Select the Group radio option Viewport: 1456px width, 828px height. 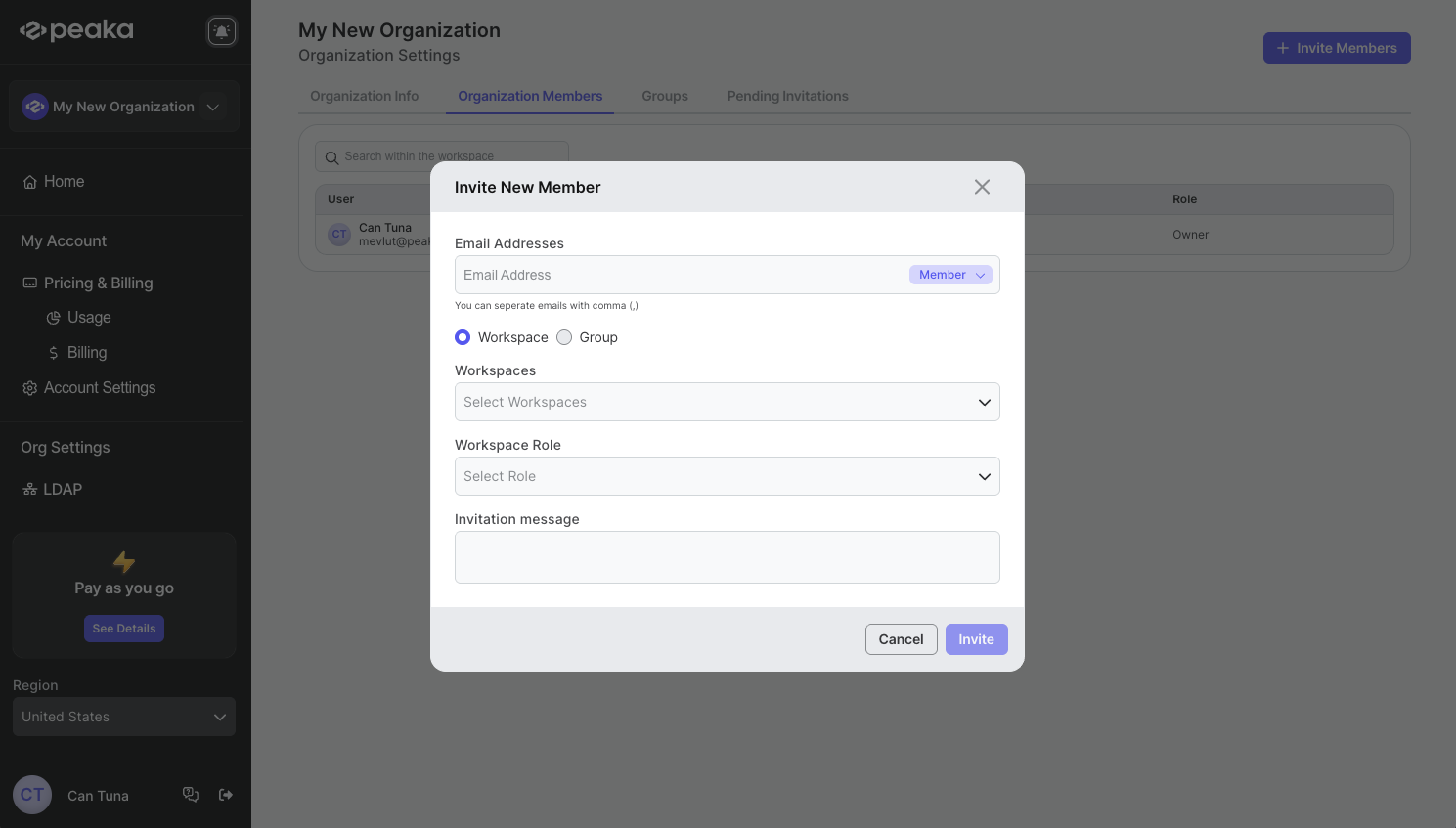(564, 337)
